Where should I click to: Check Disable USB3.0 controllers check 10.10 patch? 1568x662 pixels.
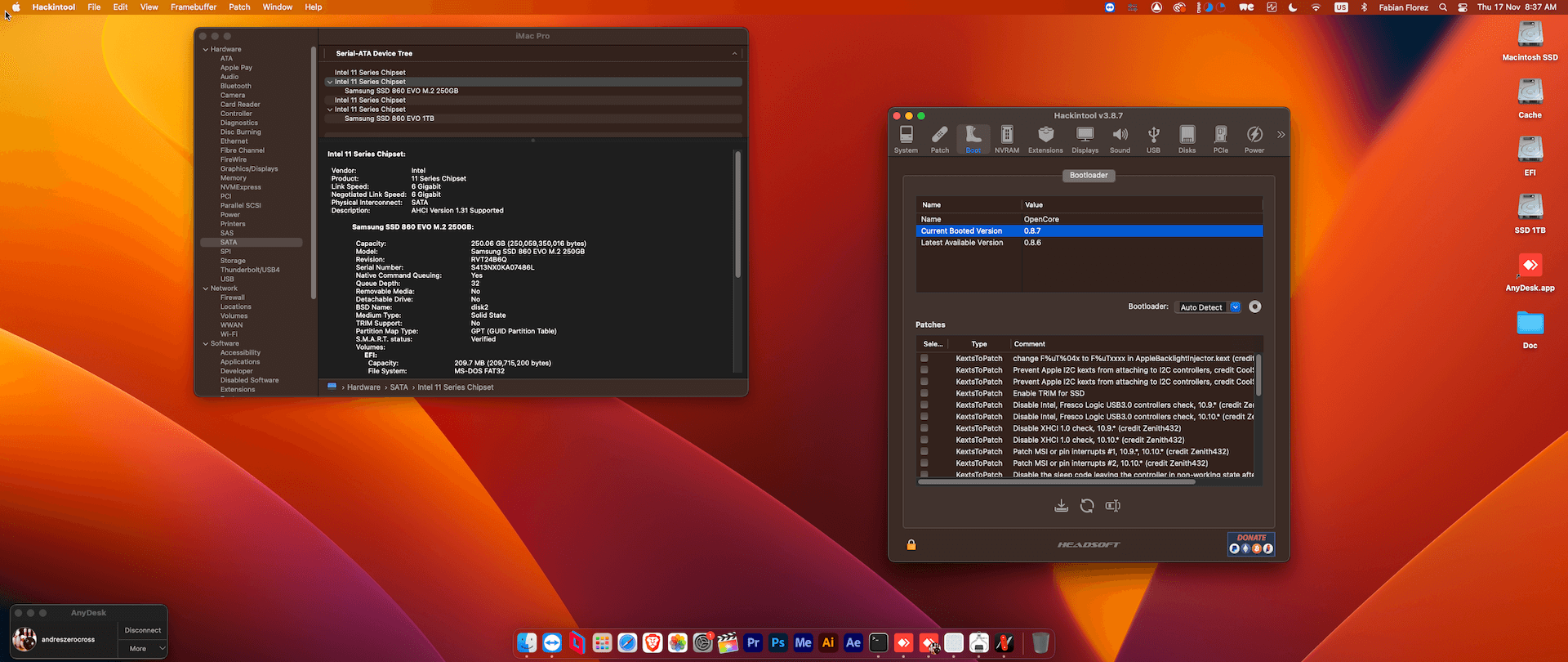(x=924, y=417)
